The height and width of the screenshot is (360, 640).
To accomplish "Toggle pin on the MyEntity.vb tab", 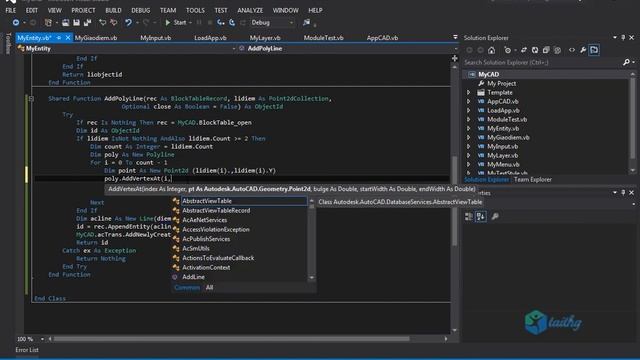I will [x=59, y=38].
